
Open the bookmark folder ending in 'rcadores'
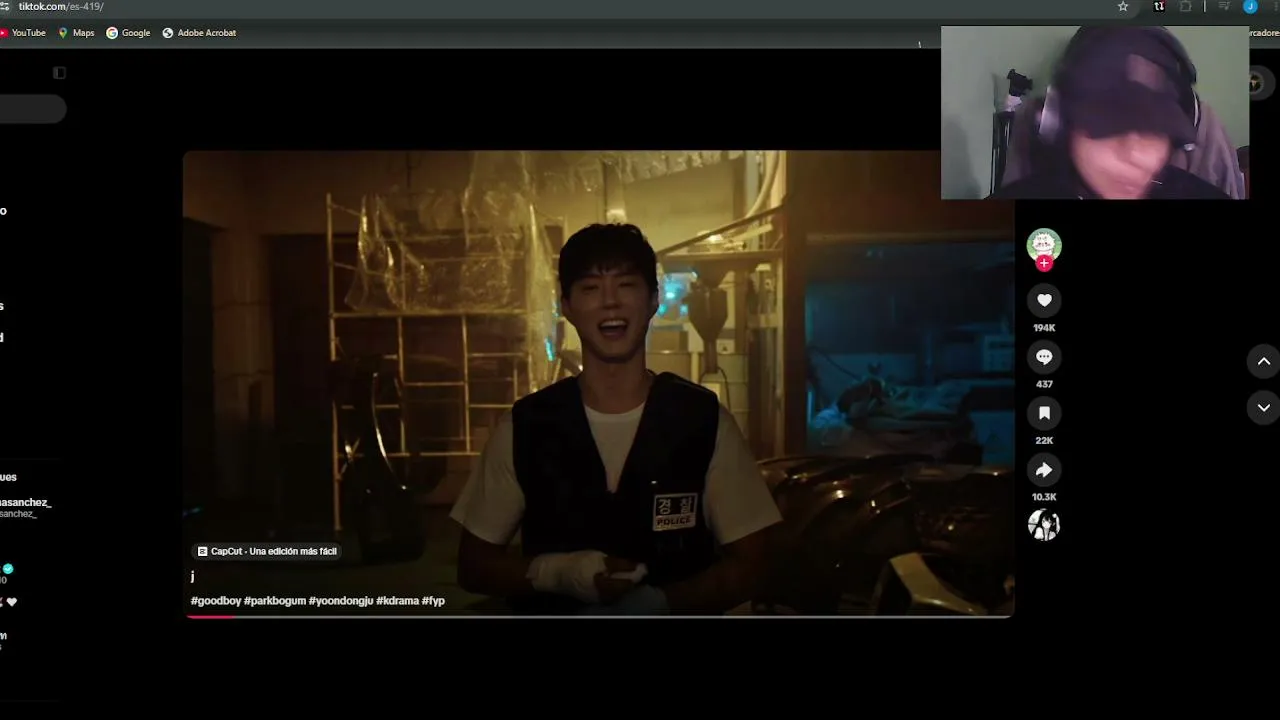[x=1264, y=33]
